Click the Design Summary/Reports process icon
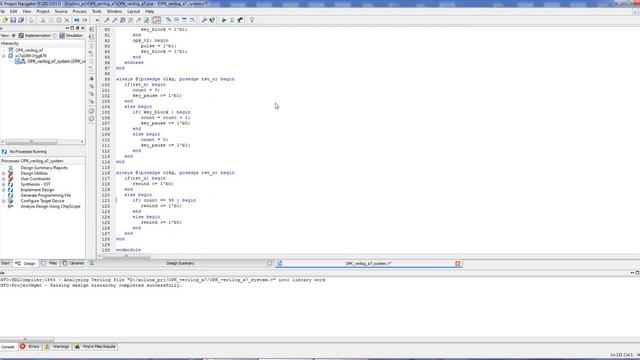Viewport: 640px width, 360px height. pyautogui.click(x=11, y=168)
